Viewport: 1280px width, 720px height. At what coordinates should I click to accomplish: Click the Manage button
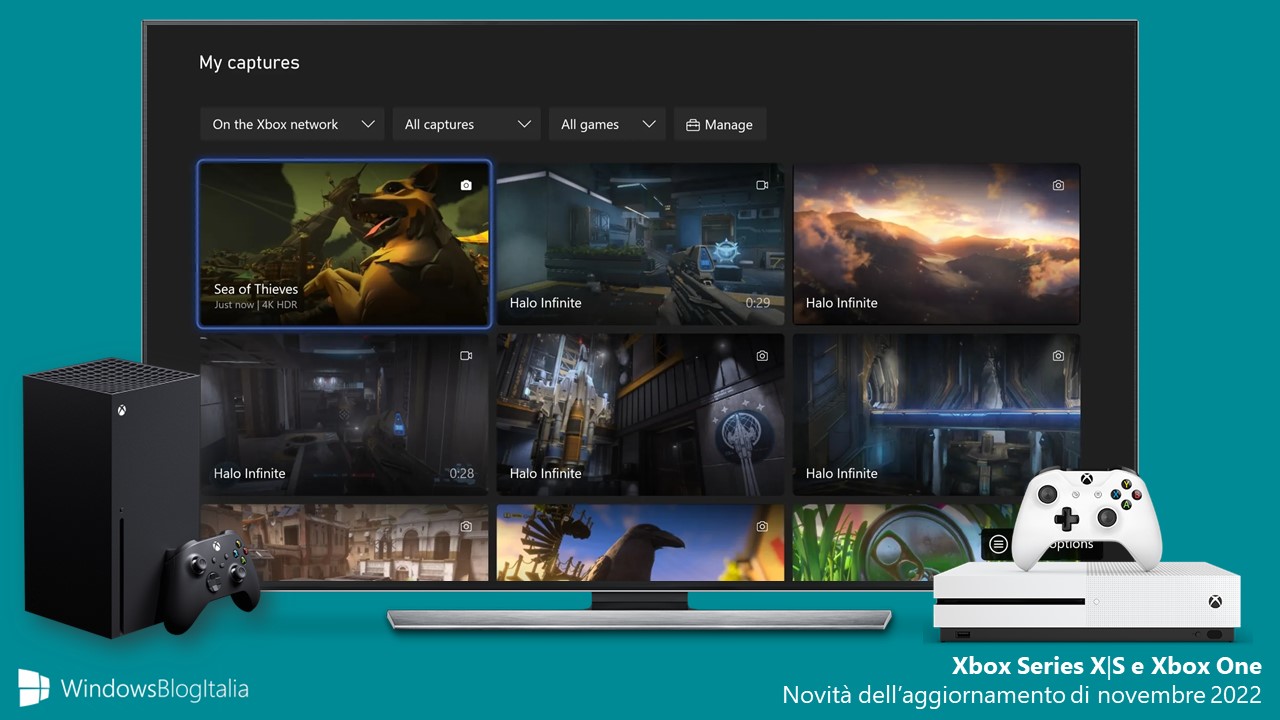720,125
